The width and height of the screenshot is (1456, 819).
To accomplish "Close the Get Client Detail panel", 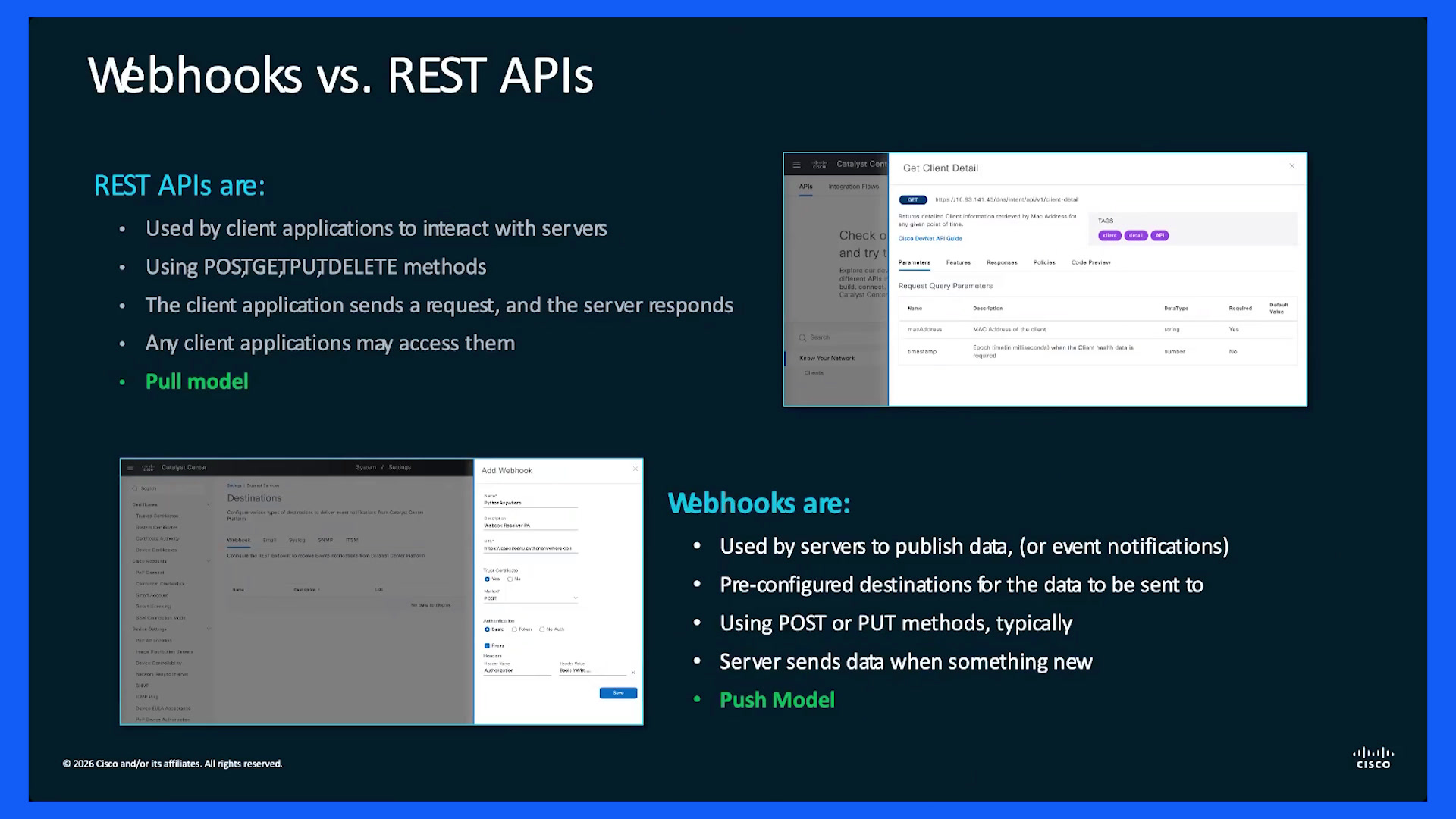I will coord(1292,166).
